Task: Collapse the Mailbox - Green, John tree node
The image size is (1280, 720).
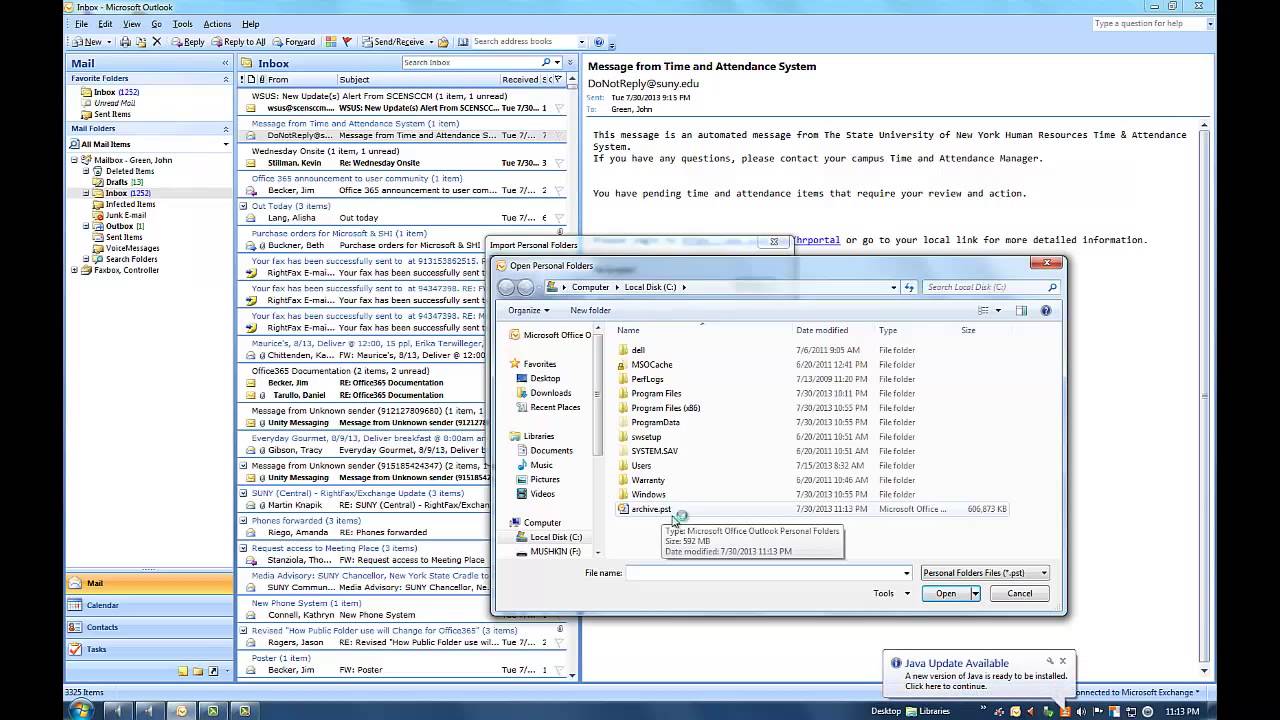Action: [x=74, y=160]
